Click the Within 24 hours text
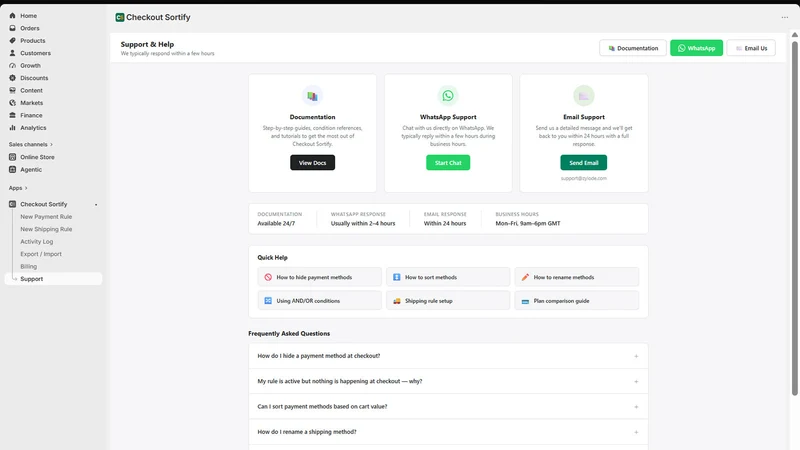 tap(445, 223)
